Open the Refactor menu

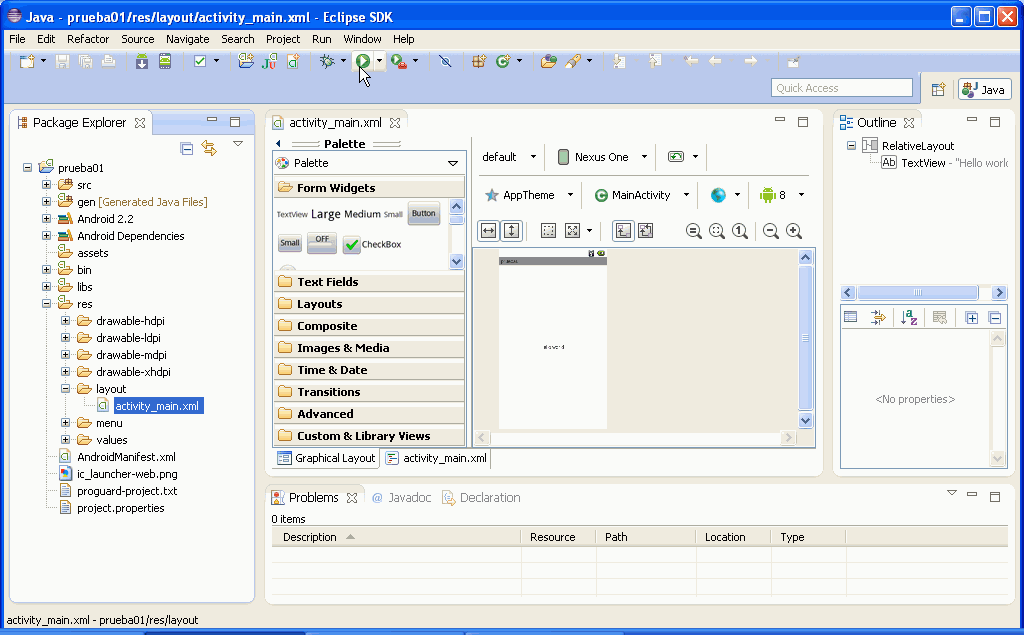tap(88, 39)
